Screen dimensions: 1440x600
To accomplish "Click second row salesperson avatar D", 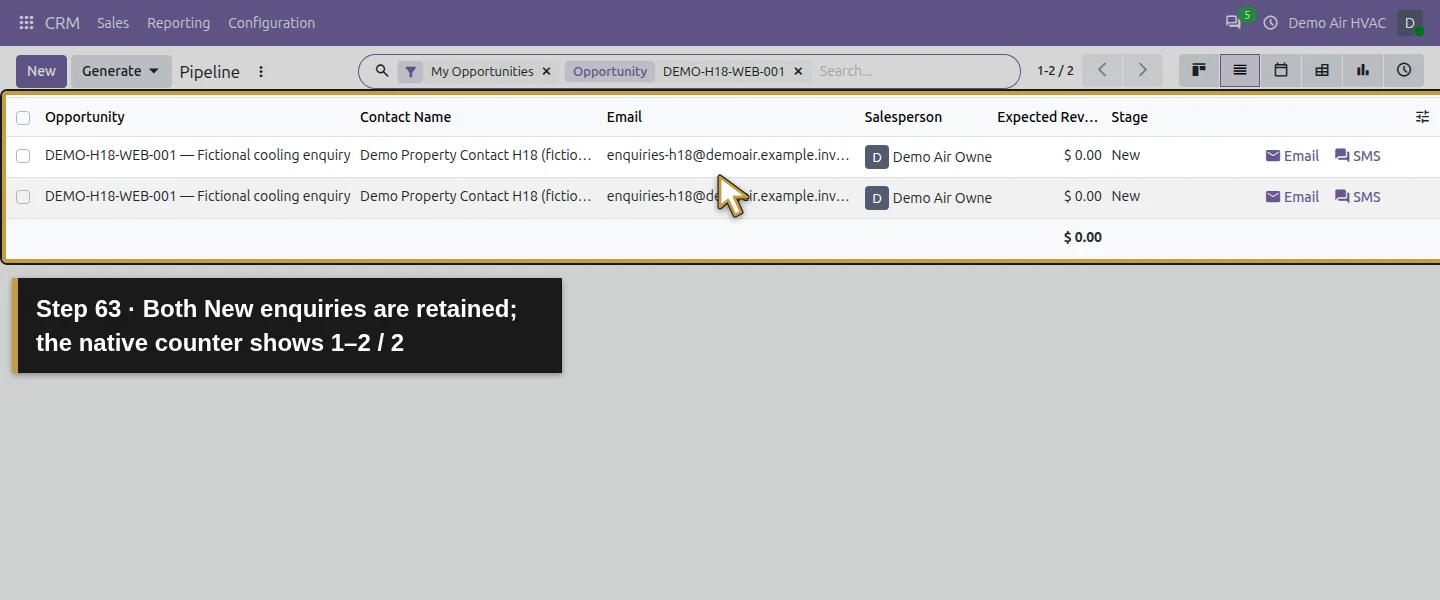I will tap(877, 198).
